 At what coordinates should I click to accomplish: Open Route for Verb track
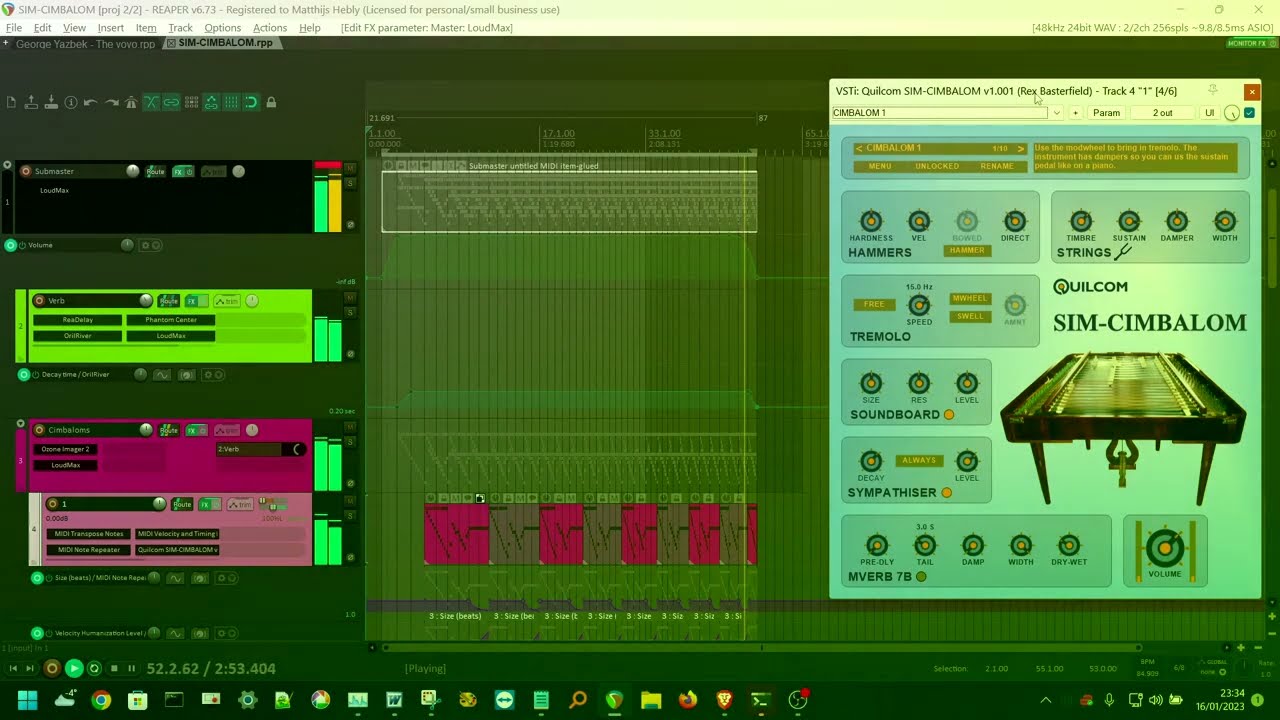point(169,300)
